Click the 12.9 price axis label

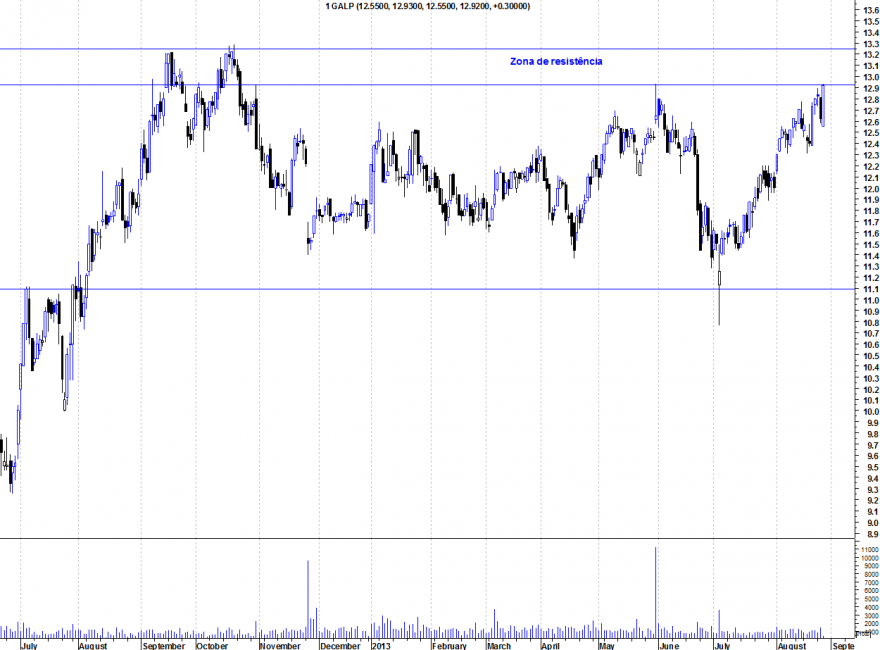(871, 89)
